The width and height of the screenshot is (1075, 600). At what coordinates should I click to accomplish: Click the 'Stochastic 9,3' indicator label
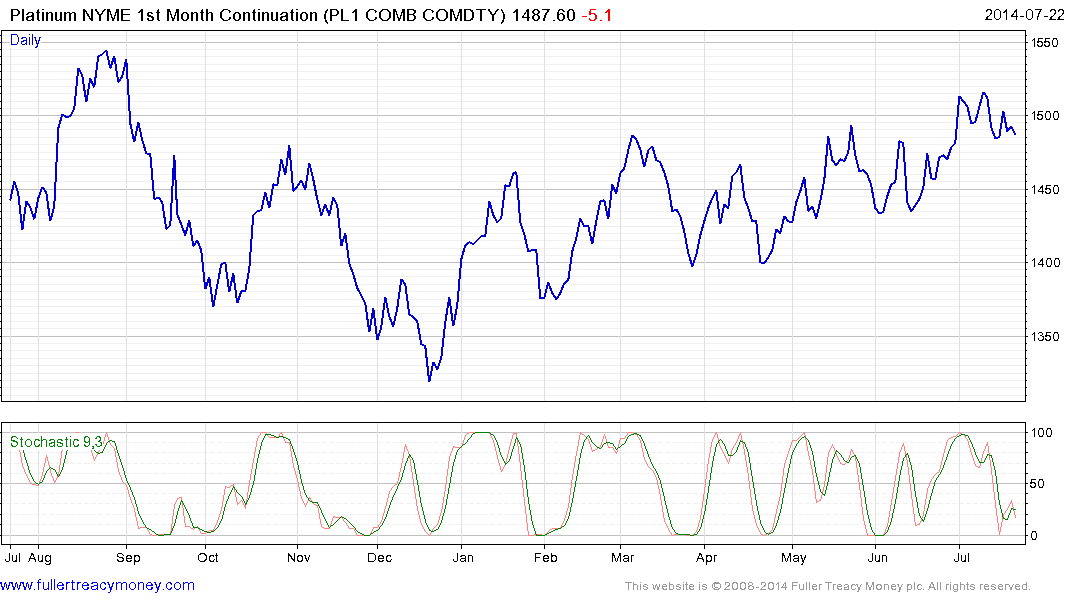tap(56, 442)
